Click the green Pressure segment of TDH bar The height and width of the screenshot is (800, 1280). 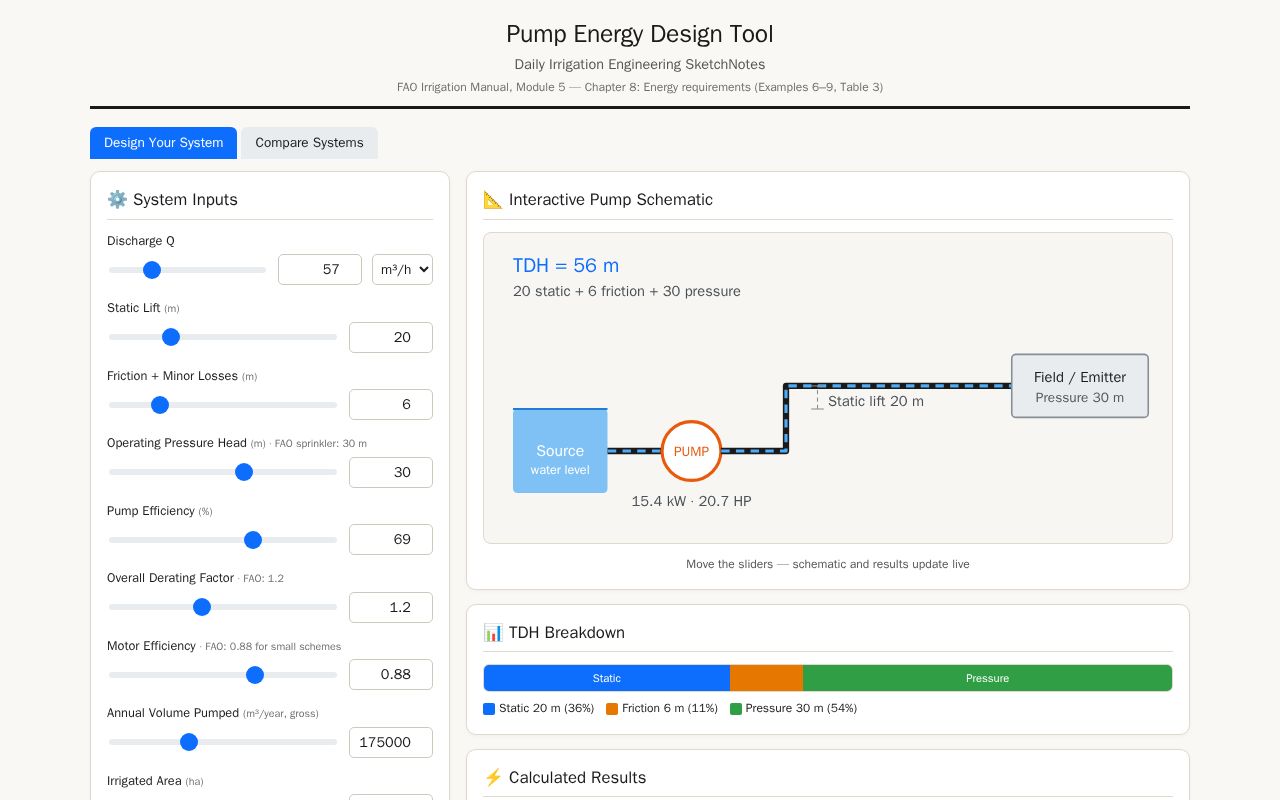tap(987, 678)
